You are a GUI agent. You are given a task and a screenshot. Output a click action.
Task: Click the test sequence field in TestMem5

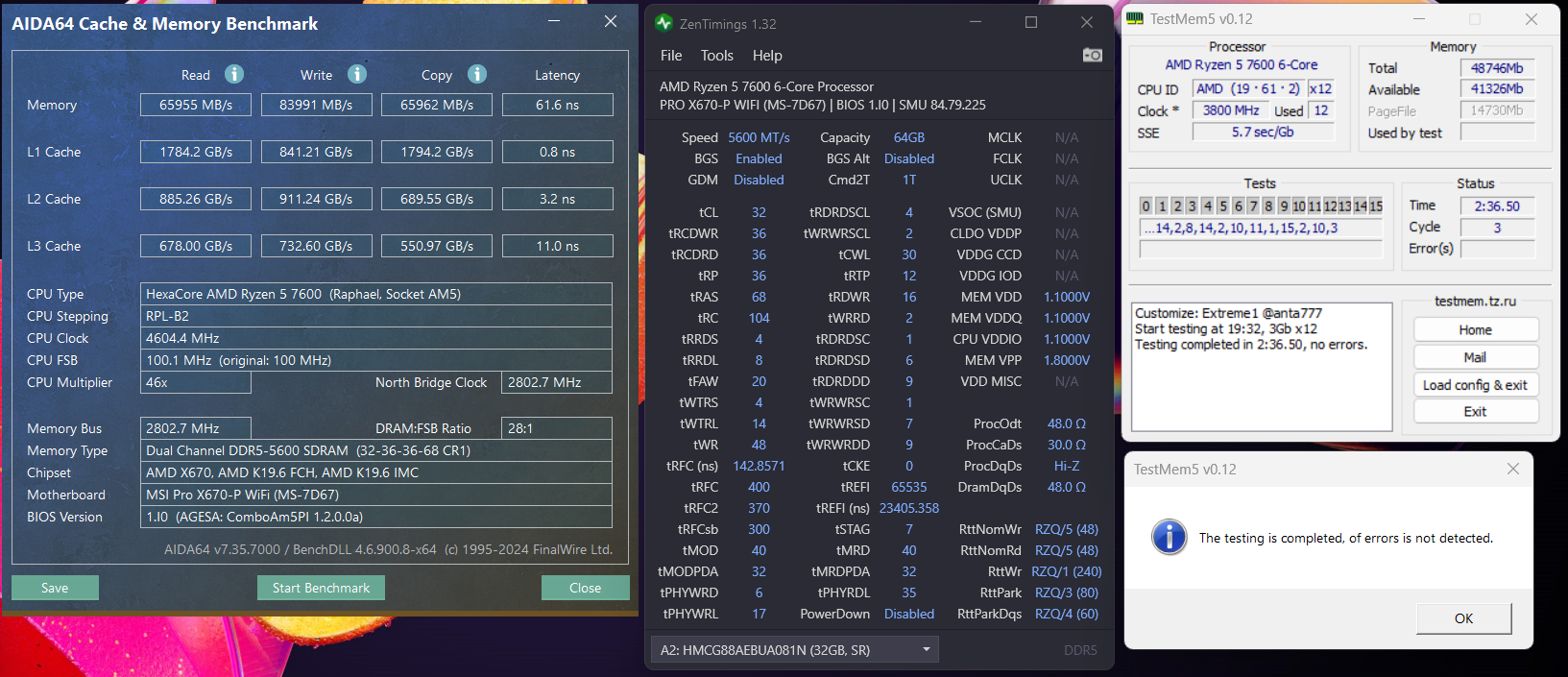coord(1261,228)
